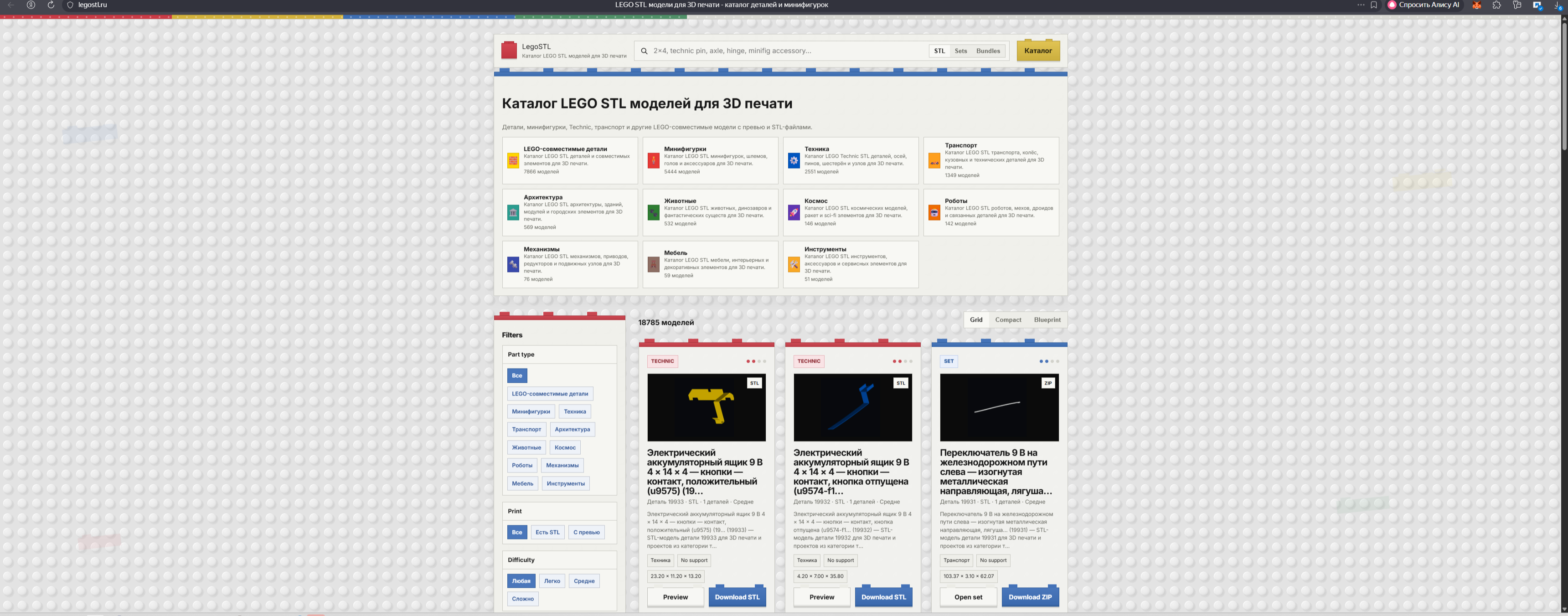The height and width of the screenshot is (616, 1568).
Task: Open the Переключатель 9 В set thumbnail
Action: 999,407
